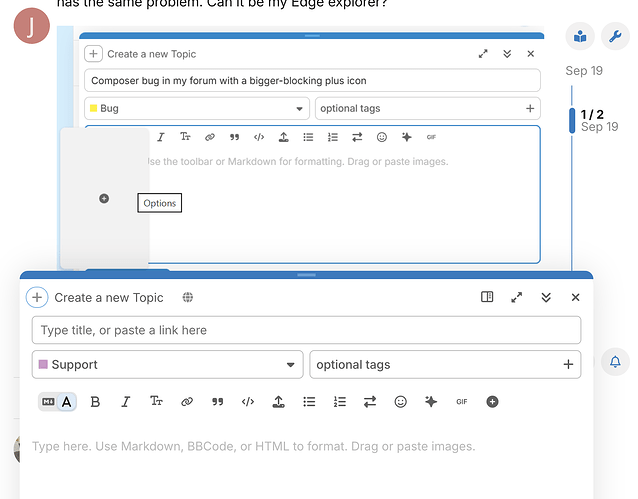Add bulleted list in bottom composer
This screenshot has height=499, width=638.
pyautogui.click(x=309, y=402)
